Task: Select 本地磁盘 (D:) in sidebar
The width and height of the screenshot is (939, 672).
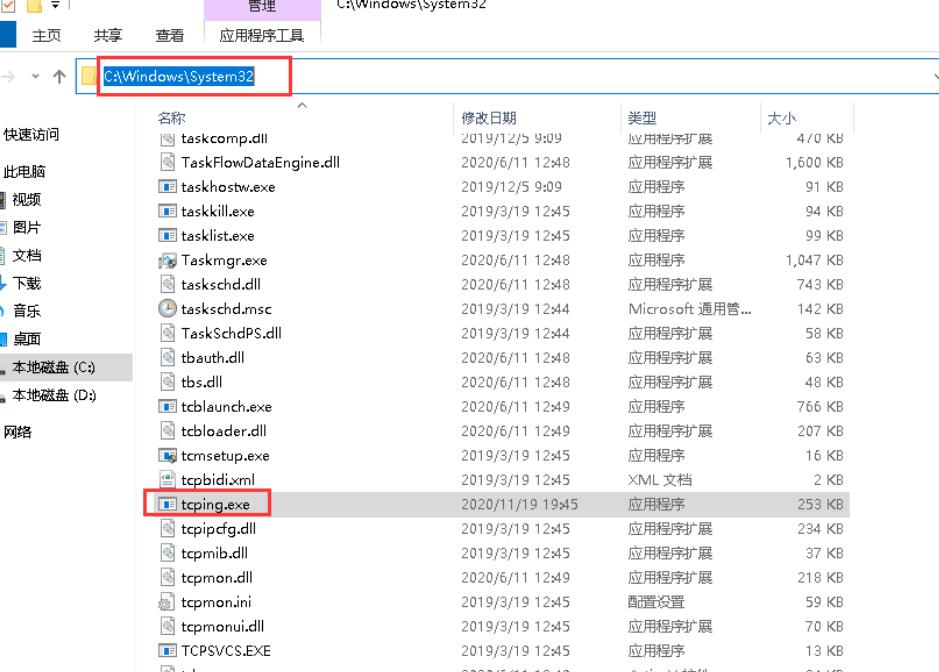Action: 54,395
